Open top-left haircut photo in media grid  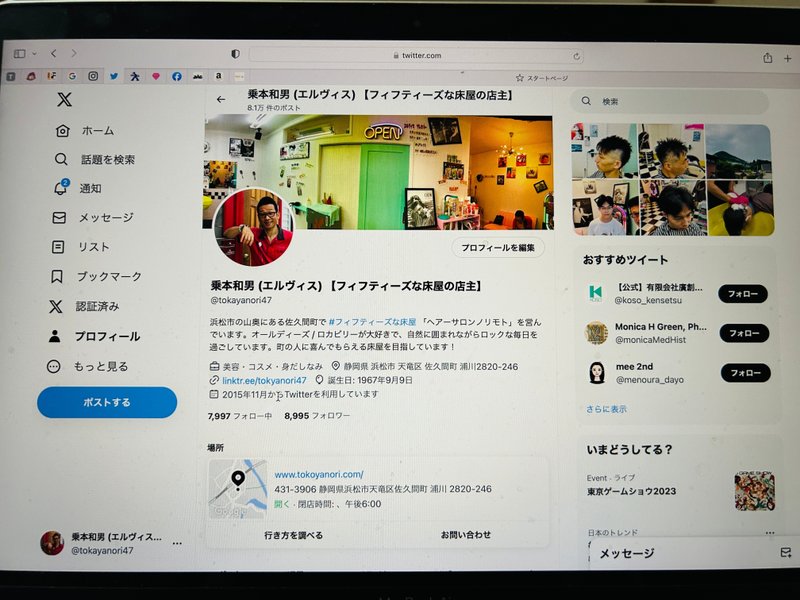(x=605, y=151)
